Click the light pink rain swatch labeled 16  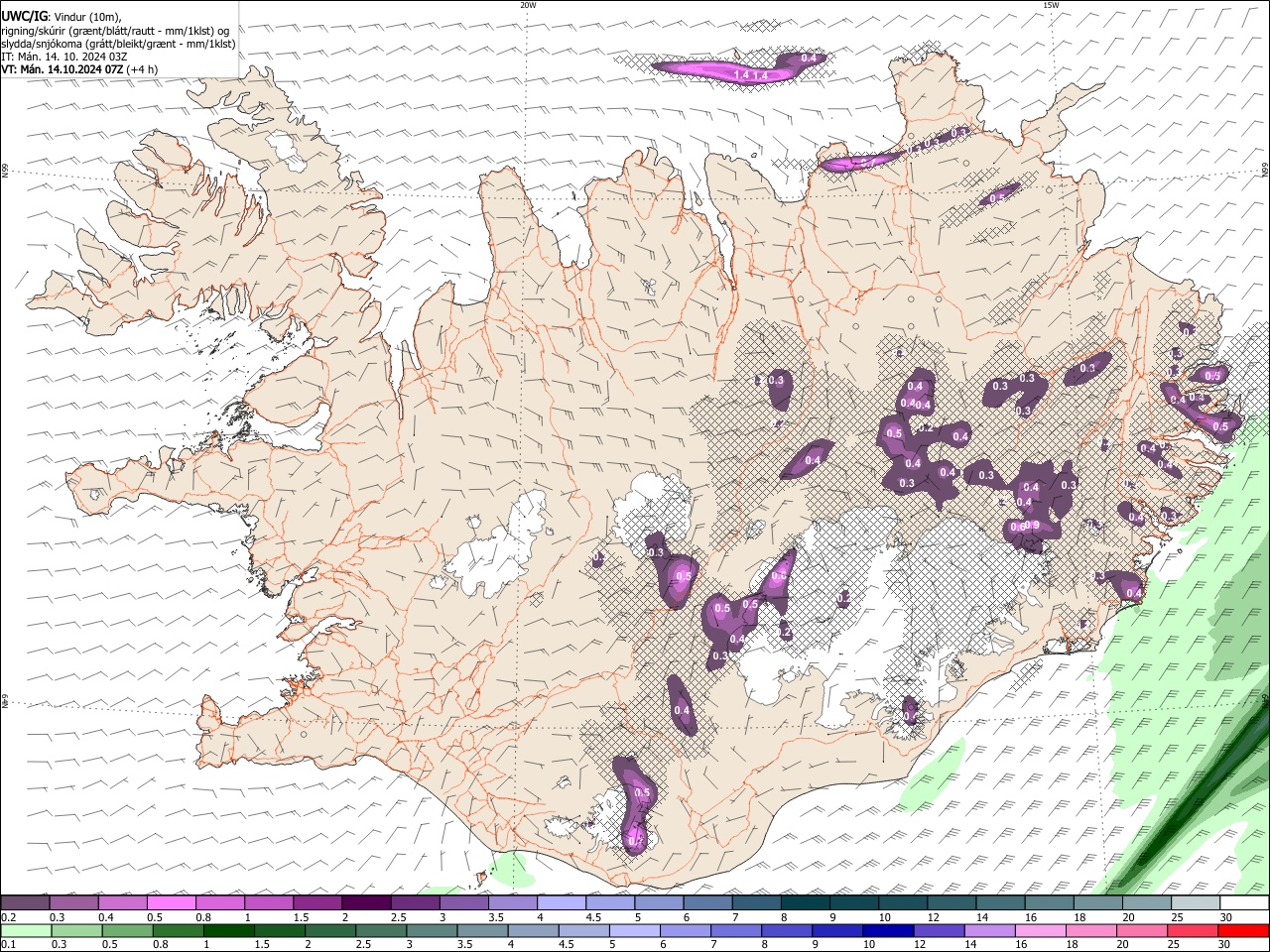tap(1041, 930)
